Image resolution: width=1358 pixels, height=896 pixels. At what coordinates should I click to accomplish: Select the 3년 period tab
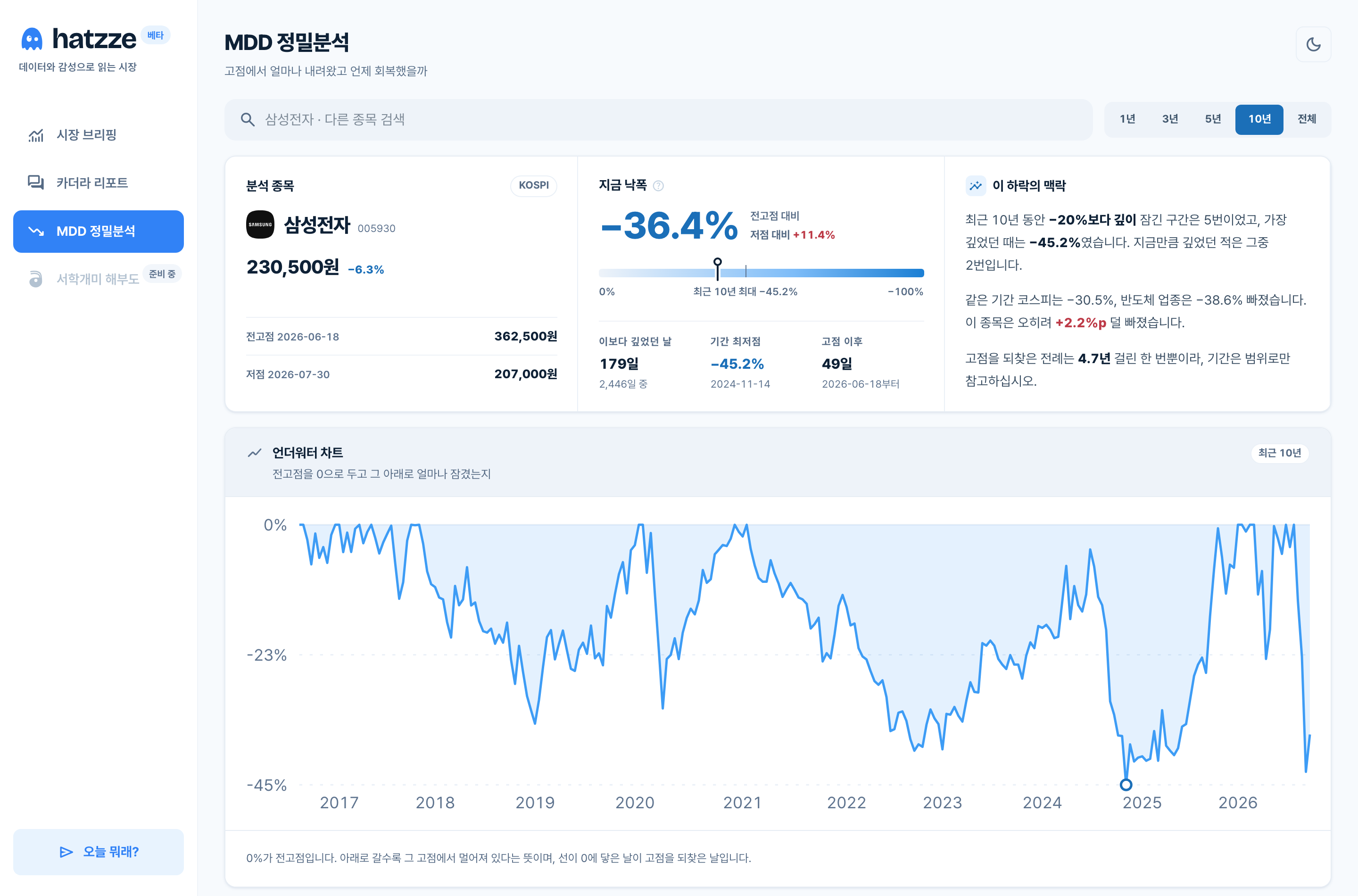[x=1169, y=119]
